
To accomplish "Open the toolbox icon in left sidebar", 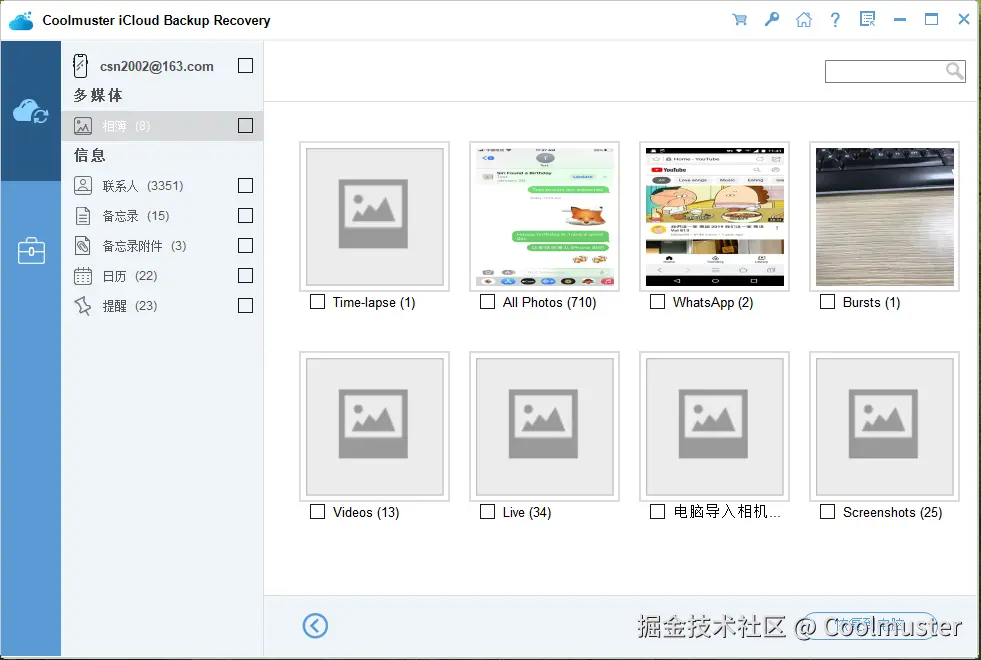I will click(30, 250).
